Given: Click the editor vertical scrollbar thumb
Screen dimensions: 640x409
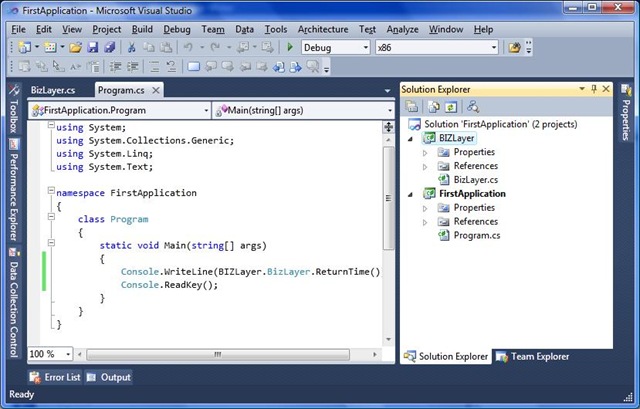Looking at the screenshot, I should [389, 198].
